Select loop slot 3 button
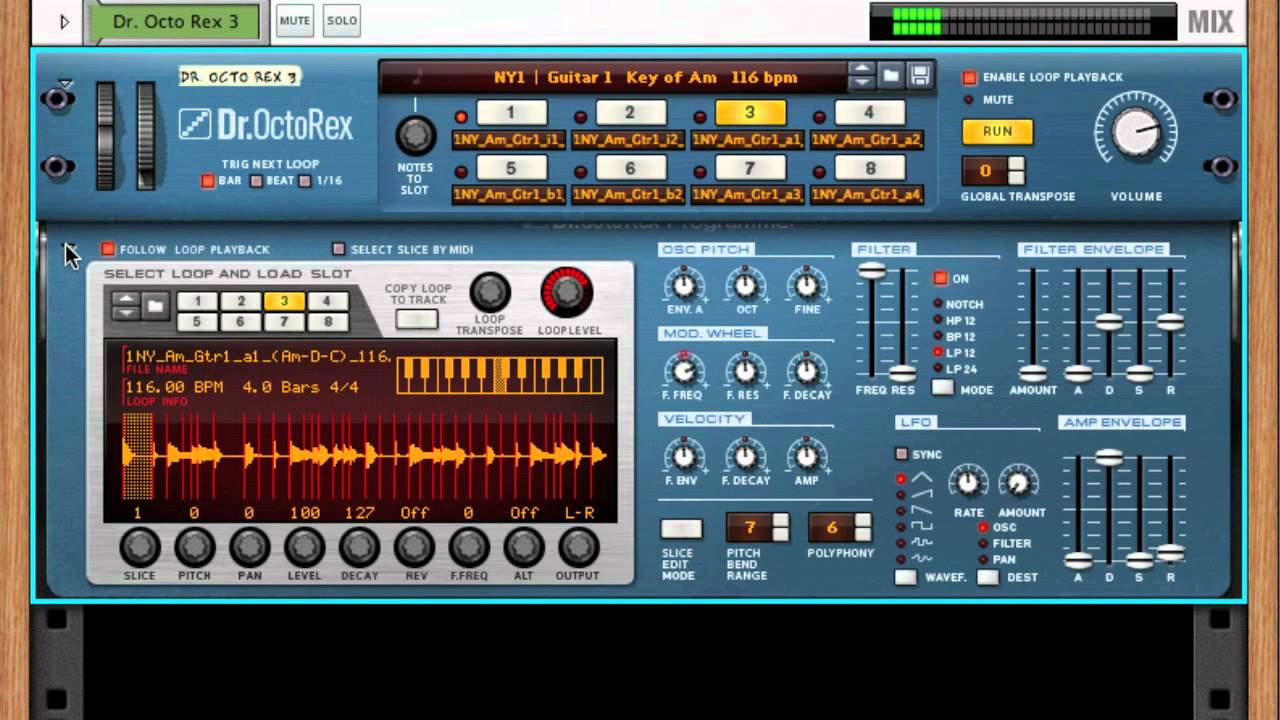 (750, 113)
